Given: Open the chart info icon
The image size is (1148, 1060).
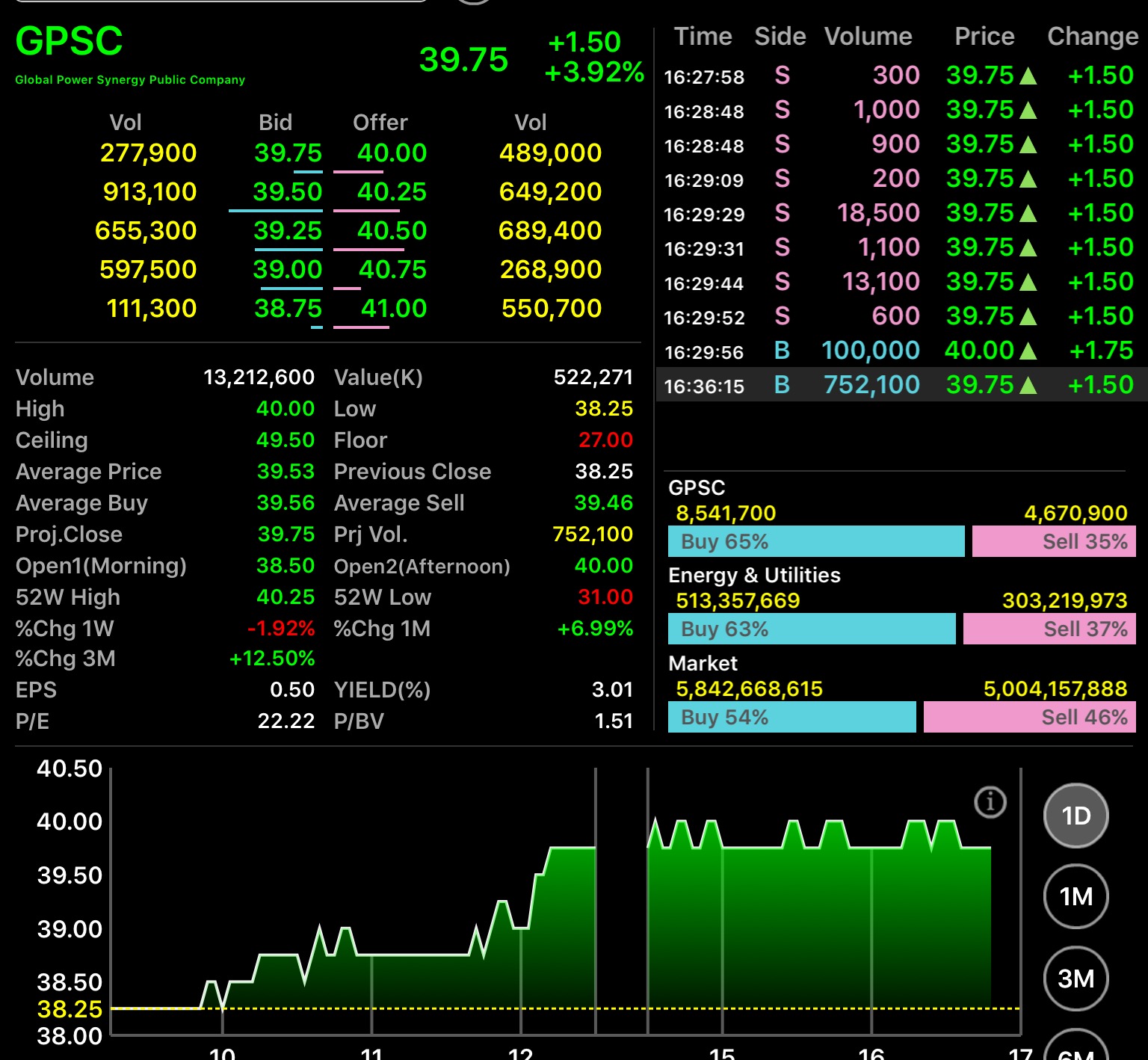Looking at the screenshot, I should click(x=990, y=802).
